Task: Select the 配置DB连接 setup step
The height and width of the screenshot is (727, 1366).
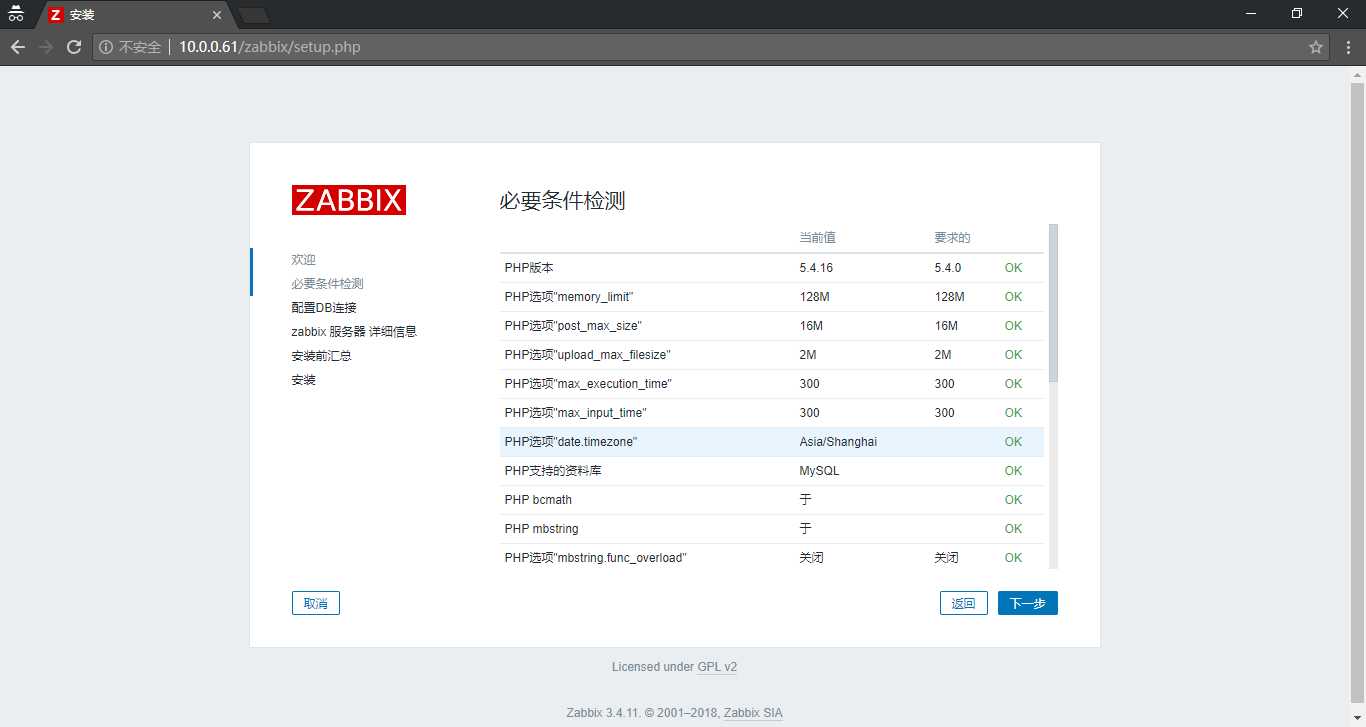Action: pos(324,307)
